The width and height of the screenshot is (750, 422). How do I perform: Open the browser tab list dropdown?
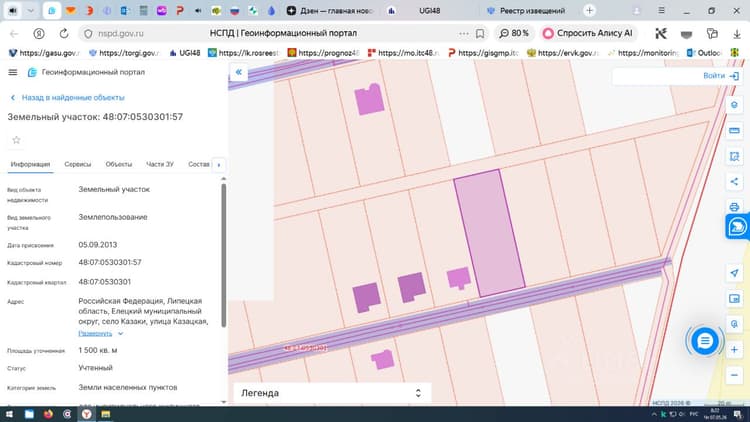[x=31, y=11]
